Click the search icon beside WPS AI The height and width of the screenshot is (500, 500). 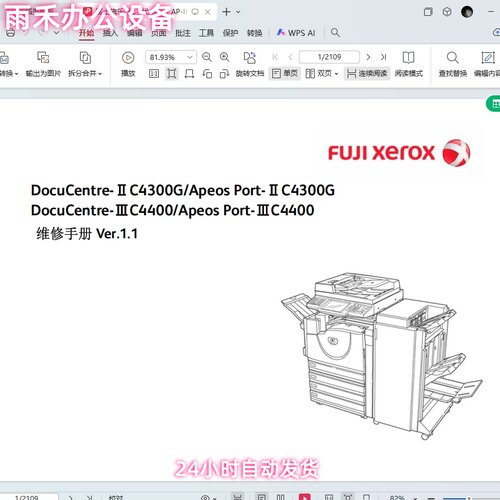335,33
